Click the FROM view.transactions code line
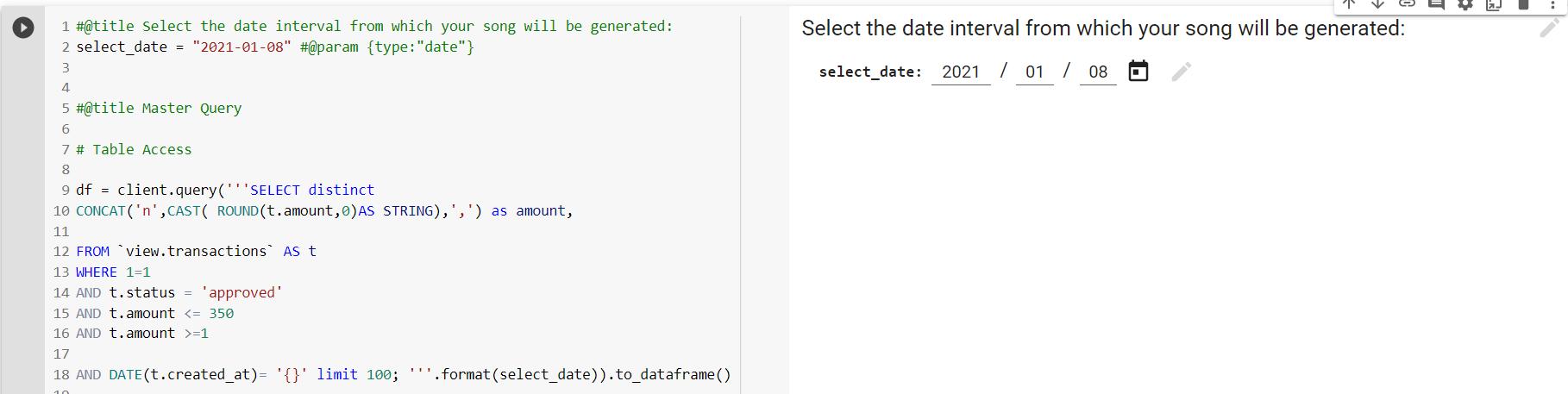The image size is (1568, 394). pos(196,251)
